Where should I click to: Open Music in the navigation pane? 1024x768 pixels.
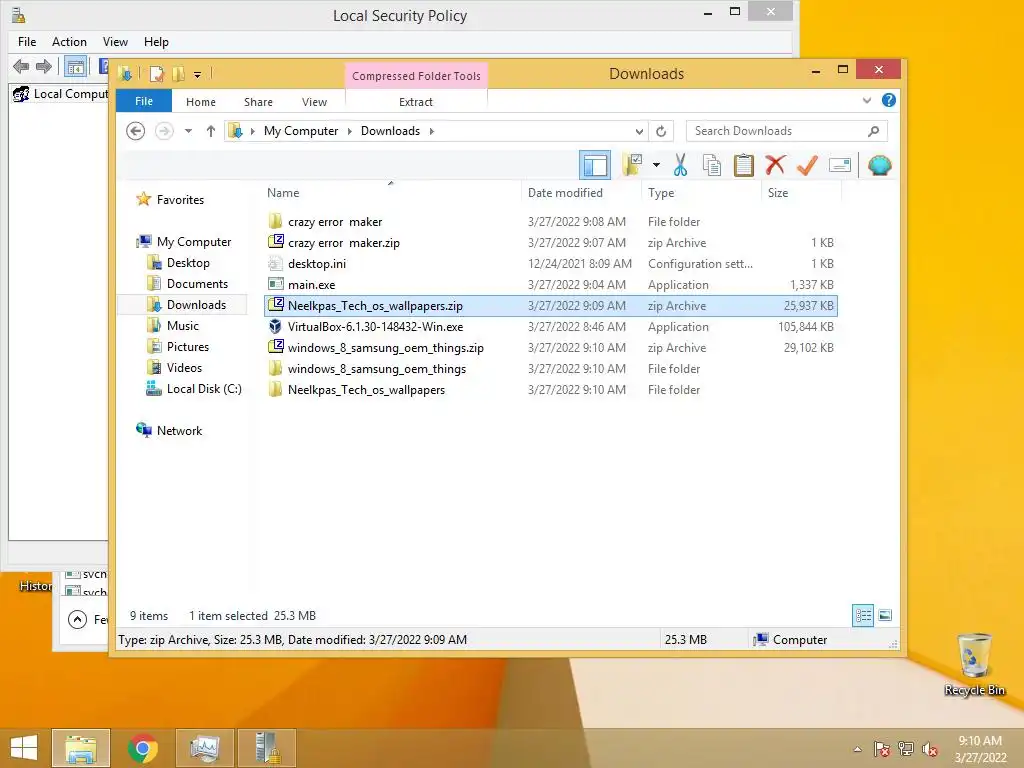[173, 325]
